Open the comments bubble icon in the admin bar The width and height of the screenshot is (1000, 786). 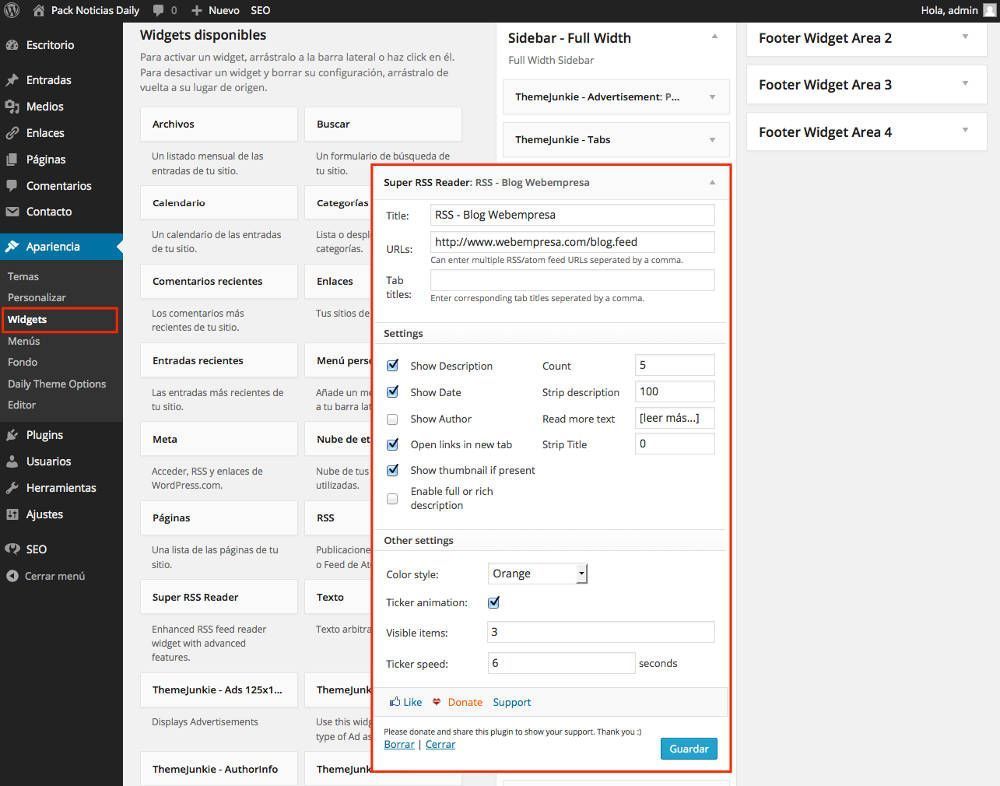(x=158, y=11)
